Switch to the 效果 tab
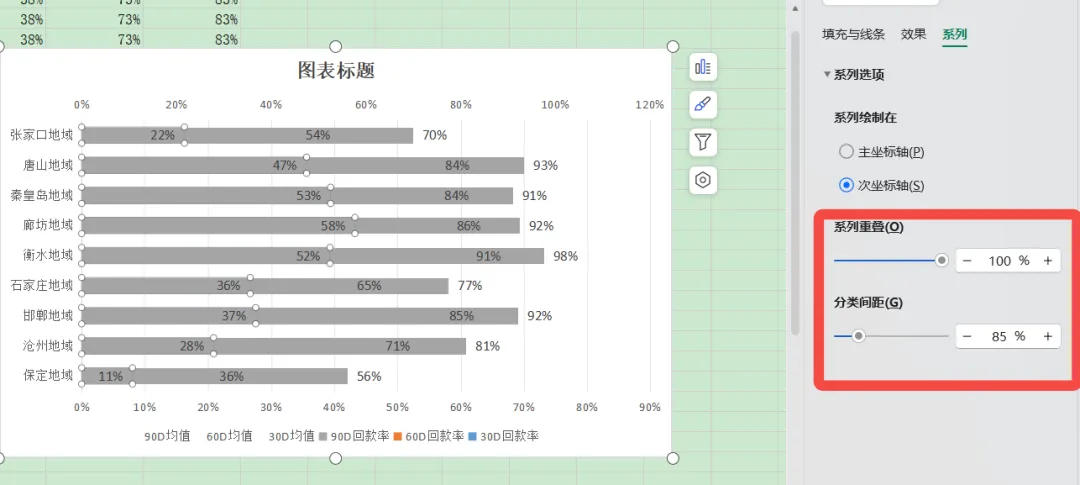This screenshot has height=485, width=1080. (x=913, y=34)
